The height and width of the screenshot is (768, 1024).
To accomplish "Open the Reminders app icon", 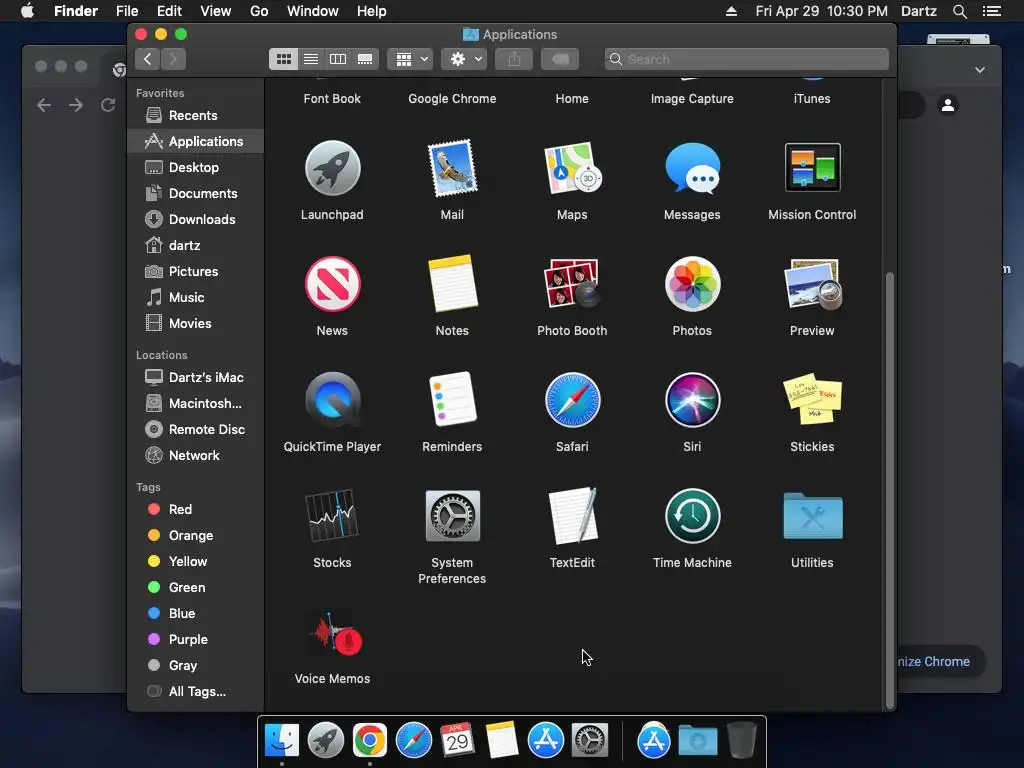I will [452, 400].
